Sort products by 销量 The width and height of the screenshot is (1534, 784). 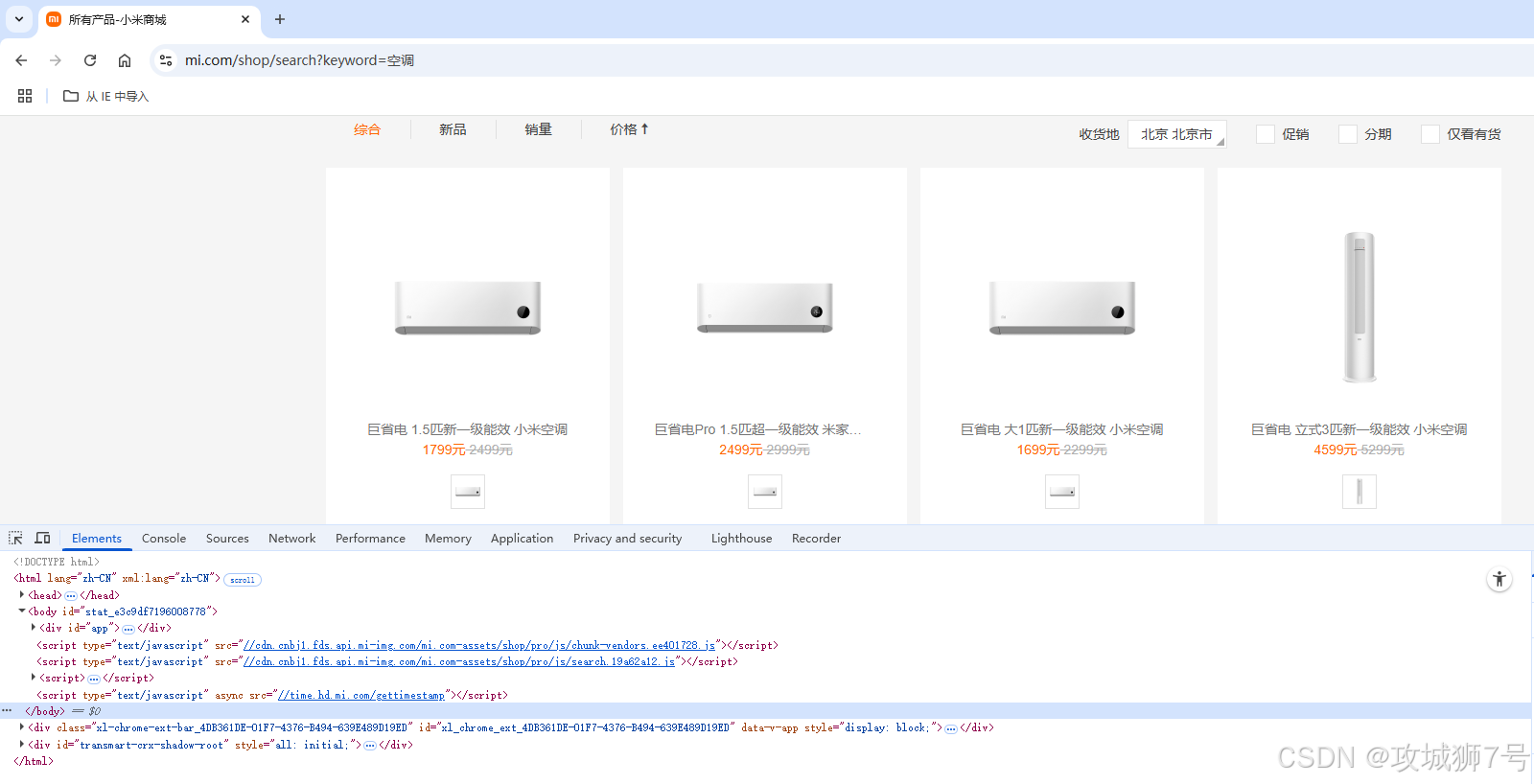(x=538, y=129)
